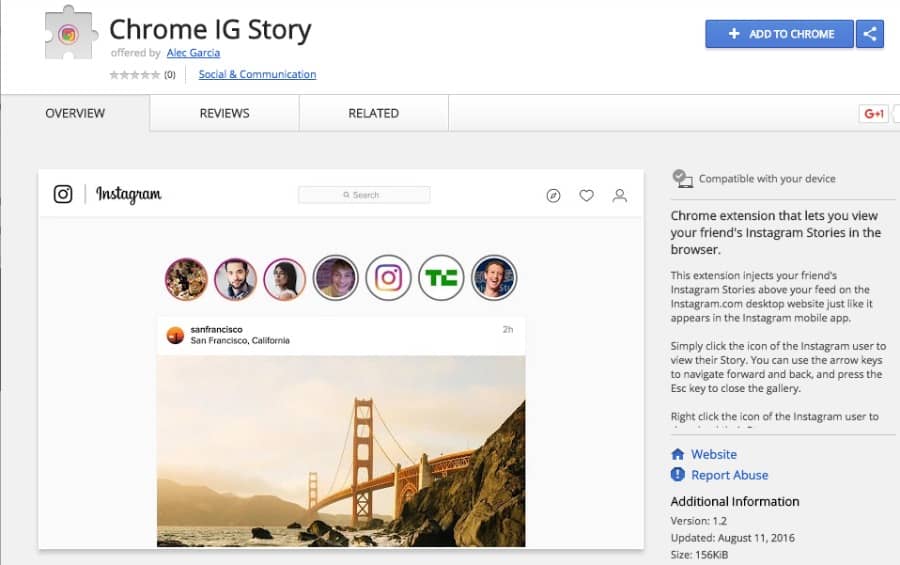Screen dimensions: 900x565
Task: Click the Size: 156KiB text
Action: (699, 555)
